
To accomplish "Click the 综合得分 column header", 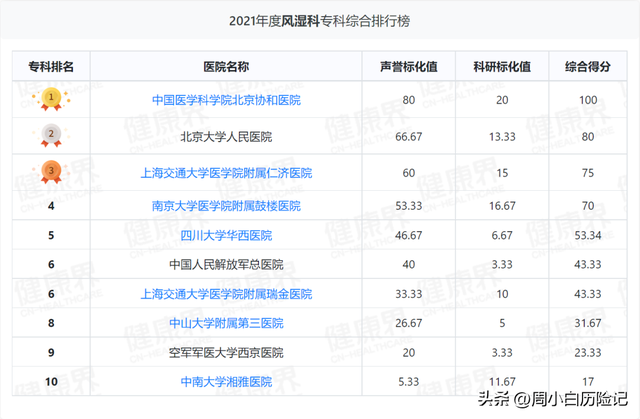I will tap(588, 67).
